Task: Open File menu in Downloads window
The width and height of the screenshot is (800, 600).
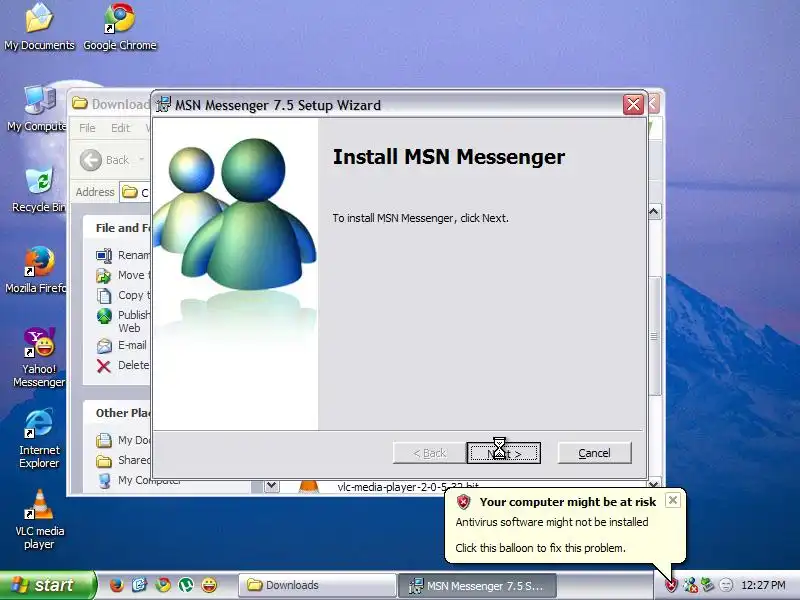Action: tap(87, 128)
